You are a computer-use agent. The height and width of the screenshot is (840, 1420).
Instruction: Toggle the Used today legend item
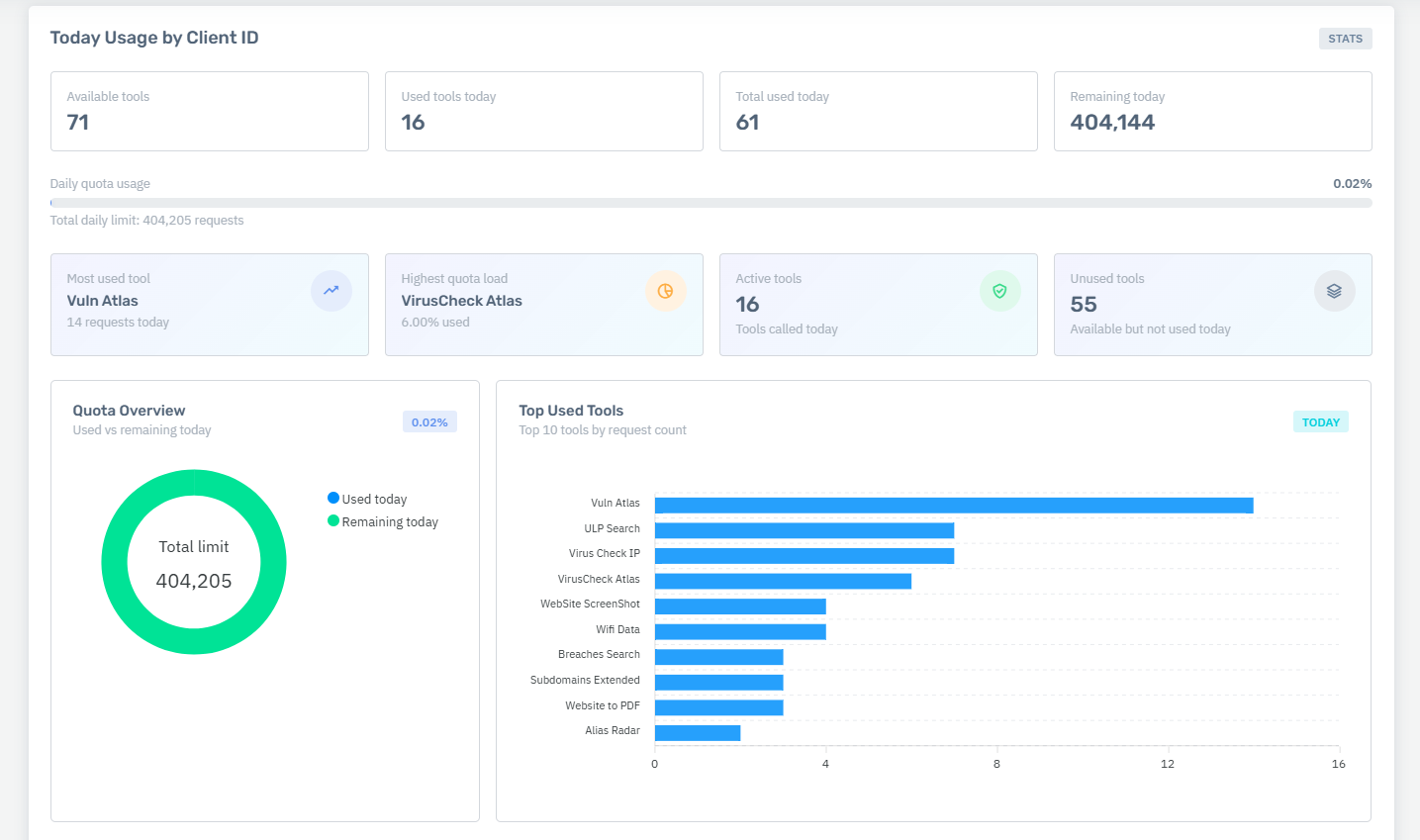(x=367, y=499)
